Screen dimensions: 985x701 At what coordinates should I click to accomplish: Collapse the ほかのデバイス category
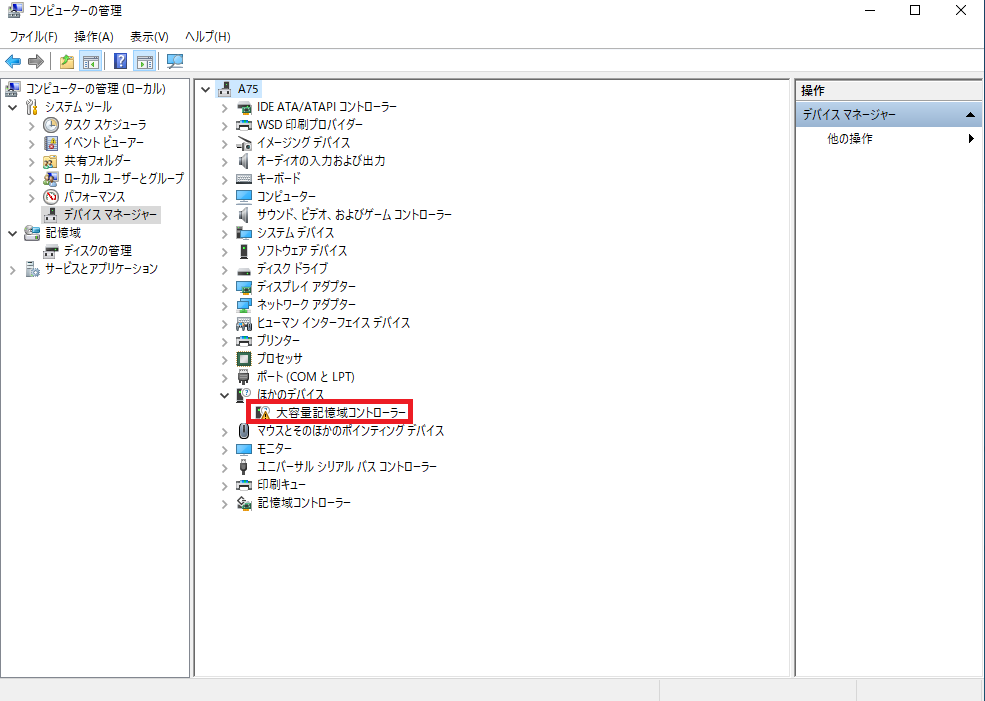(224, 395)
